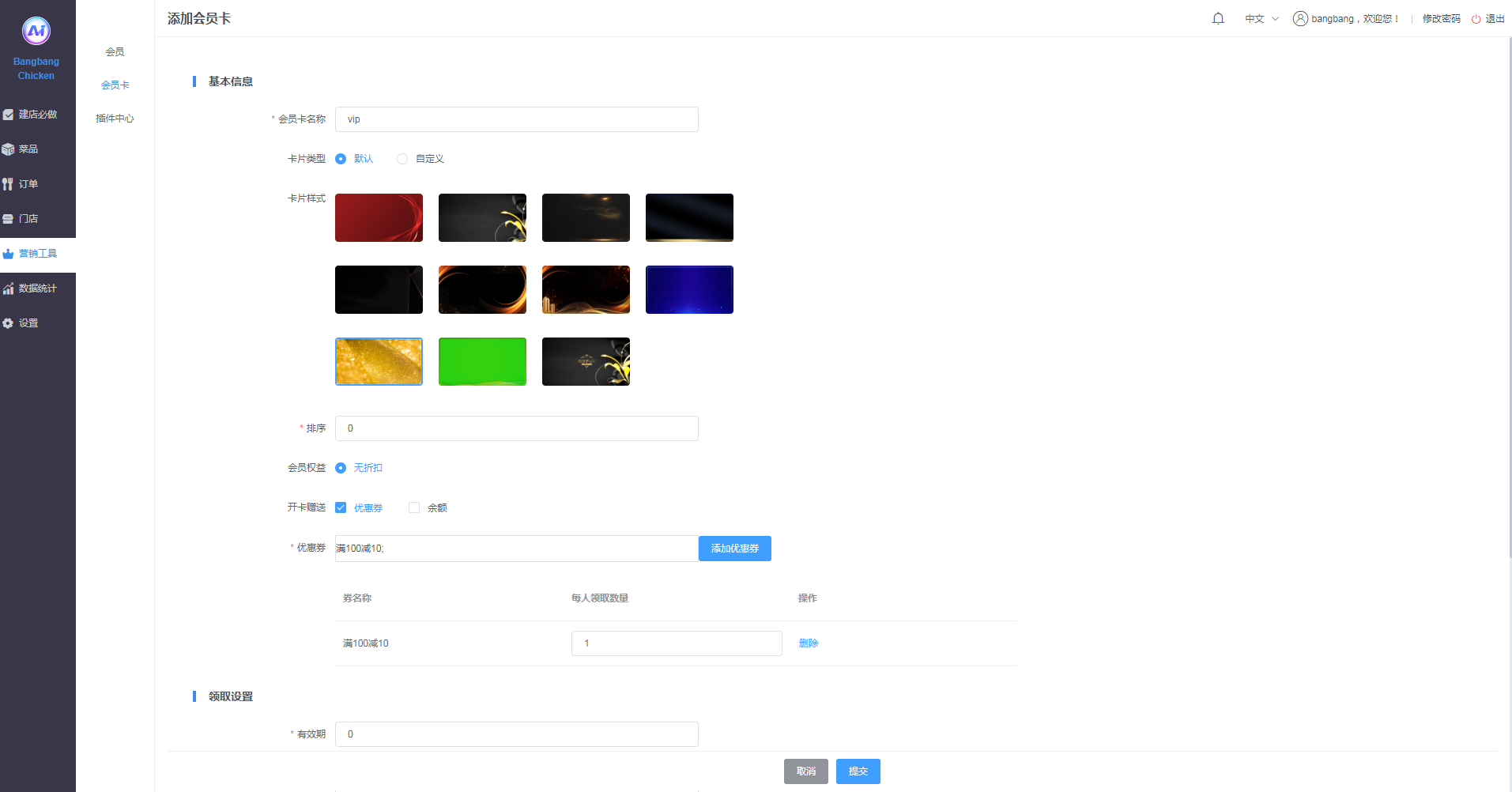
Task: Open the 数据统计 sidebar menu
Action: pyautogui.click(x=38, y=289)
